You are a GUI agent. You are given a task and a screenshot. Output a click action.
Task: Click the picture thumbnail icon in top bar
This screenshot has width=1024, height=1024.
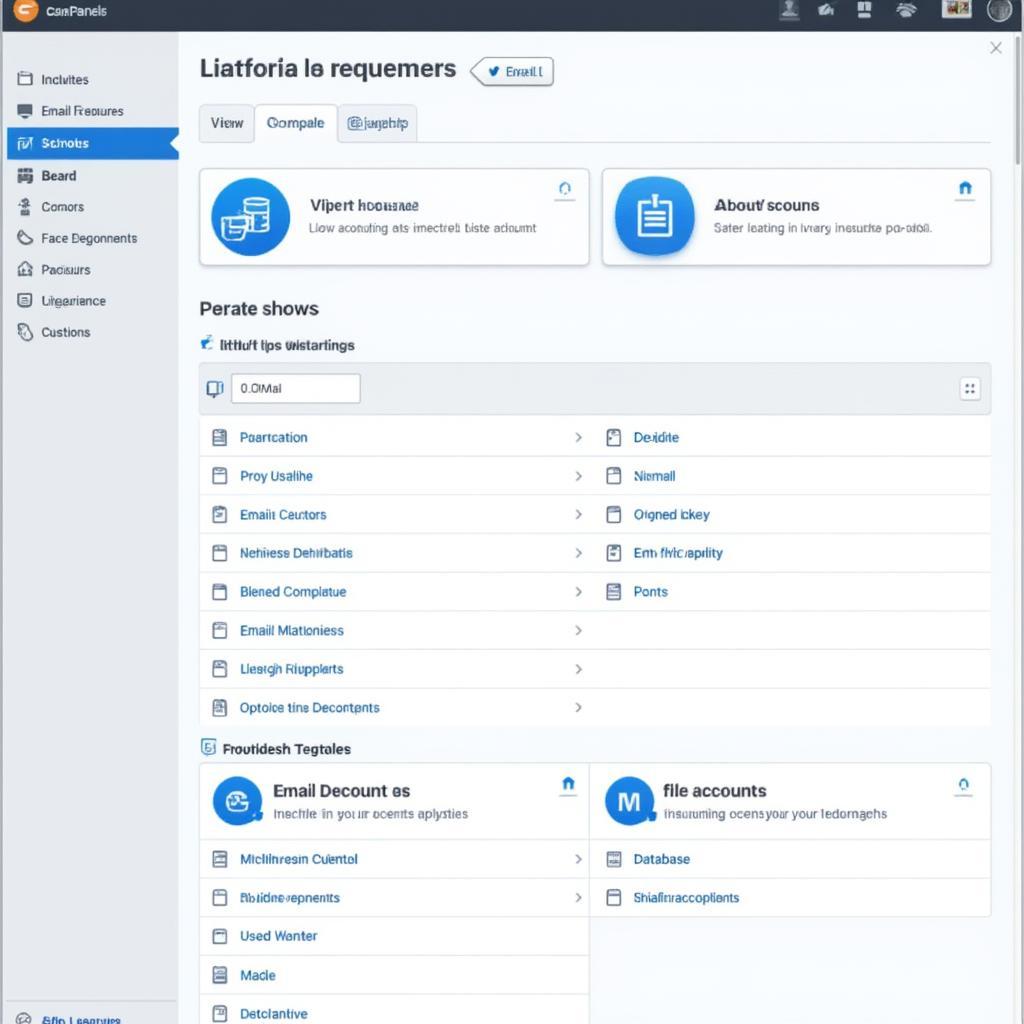pyautogui.click(x=956, y=9)
